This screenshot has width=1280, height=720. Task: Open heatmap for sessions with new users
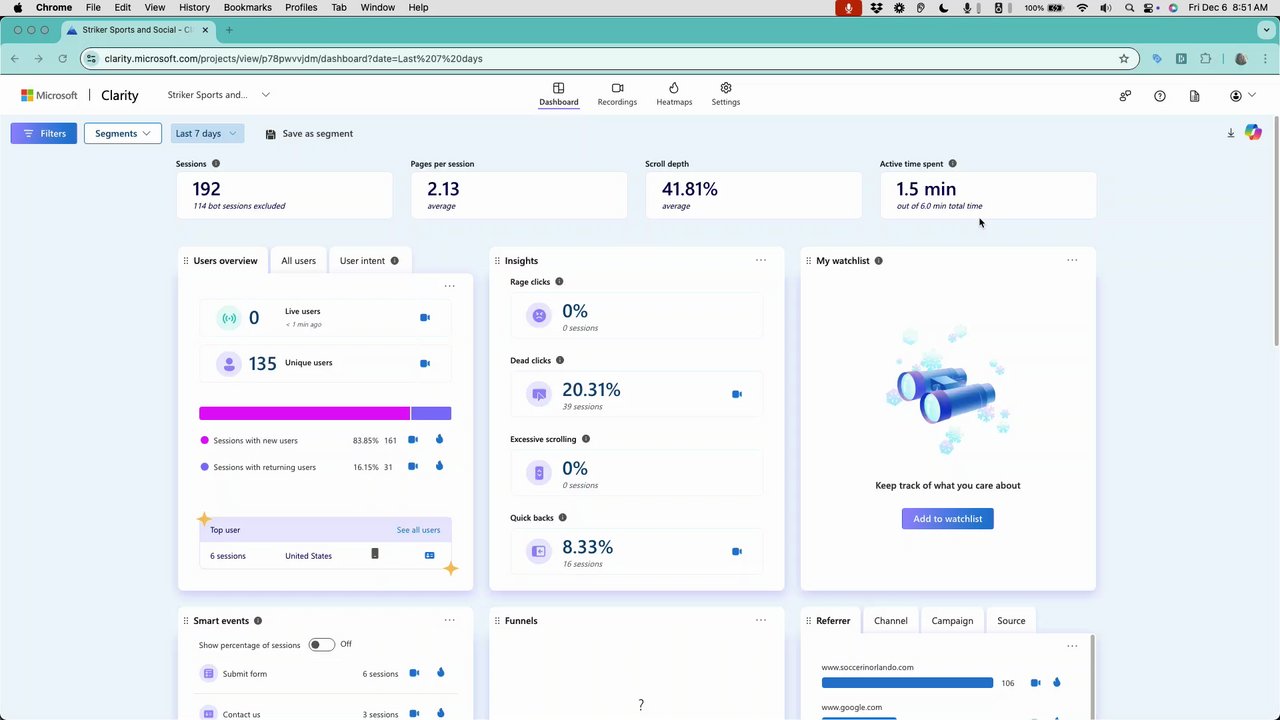point(439,439)
